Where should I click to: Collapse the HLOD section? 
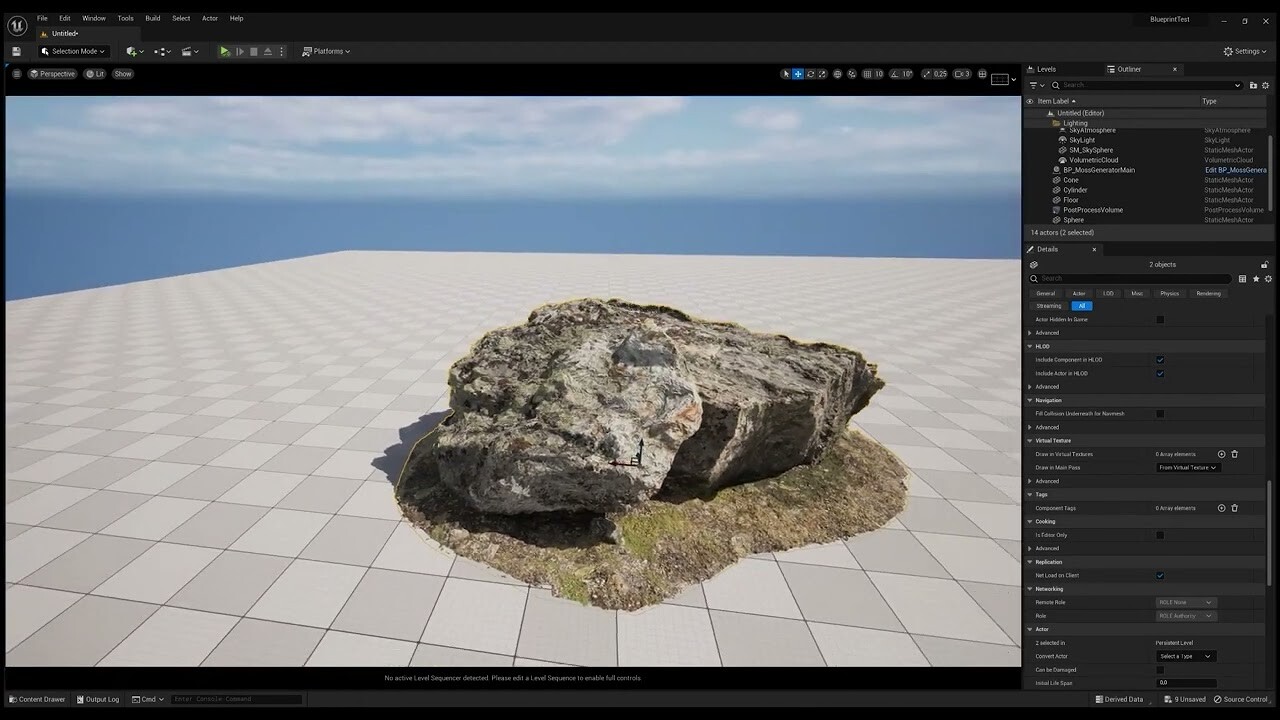1030,347
